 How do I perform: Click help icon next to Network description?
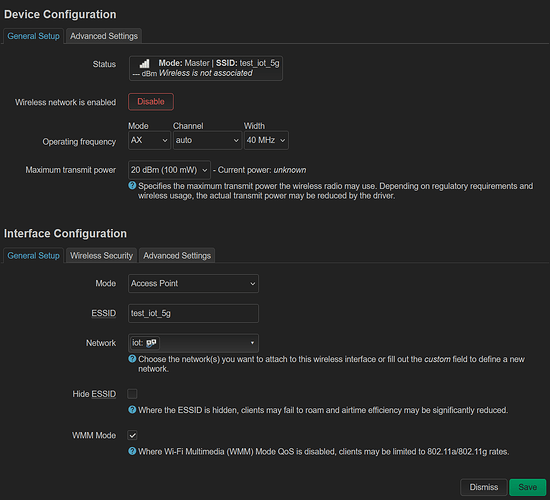tap(132, 359)
